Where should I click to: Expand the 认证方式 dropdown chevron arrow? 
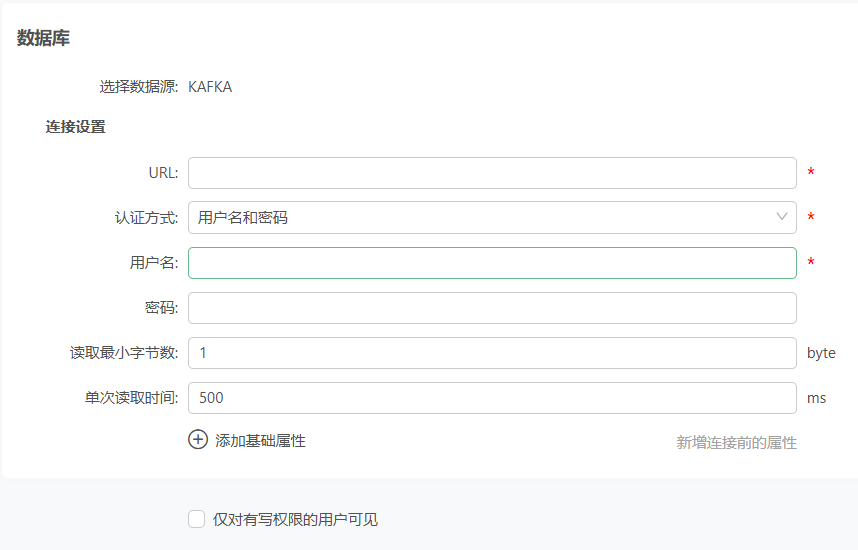(781, 217)
